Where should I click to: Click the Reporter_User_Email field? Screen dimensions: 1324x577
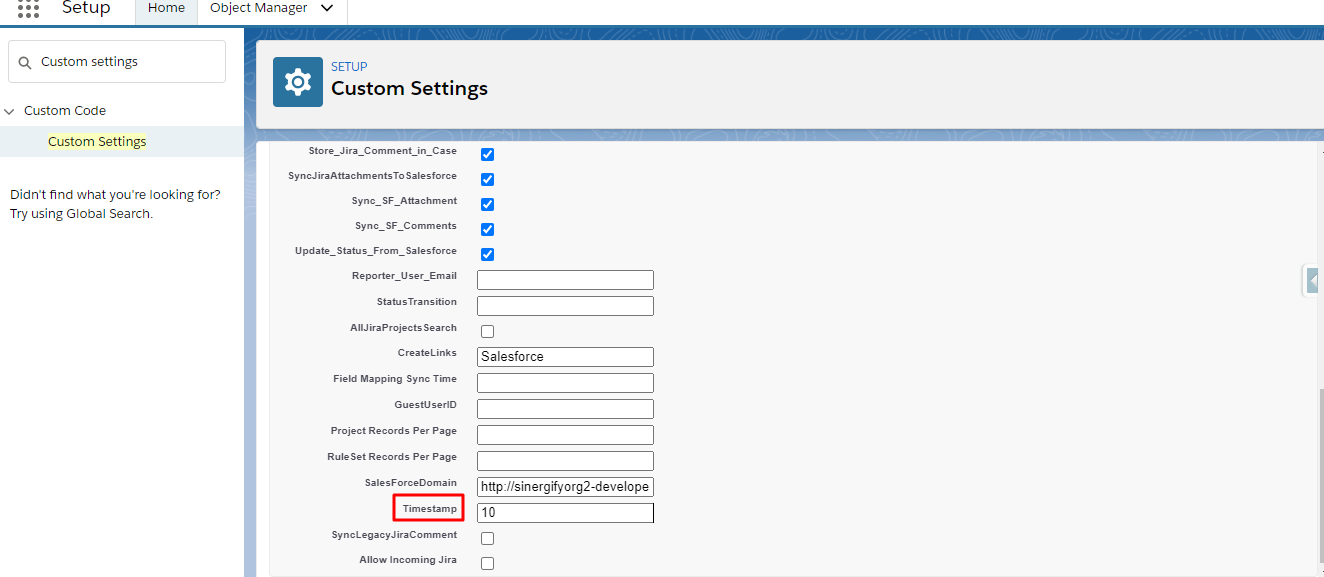pyautogui.click(x=565, y=279)
